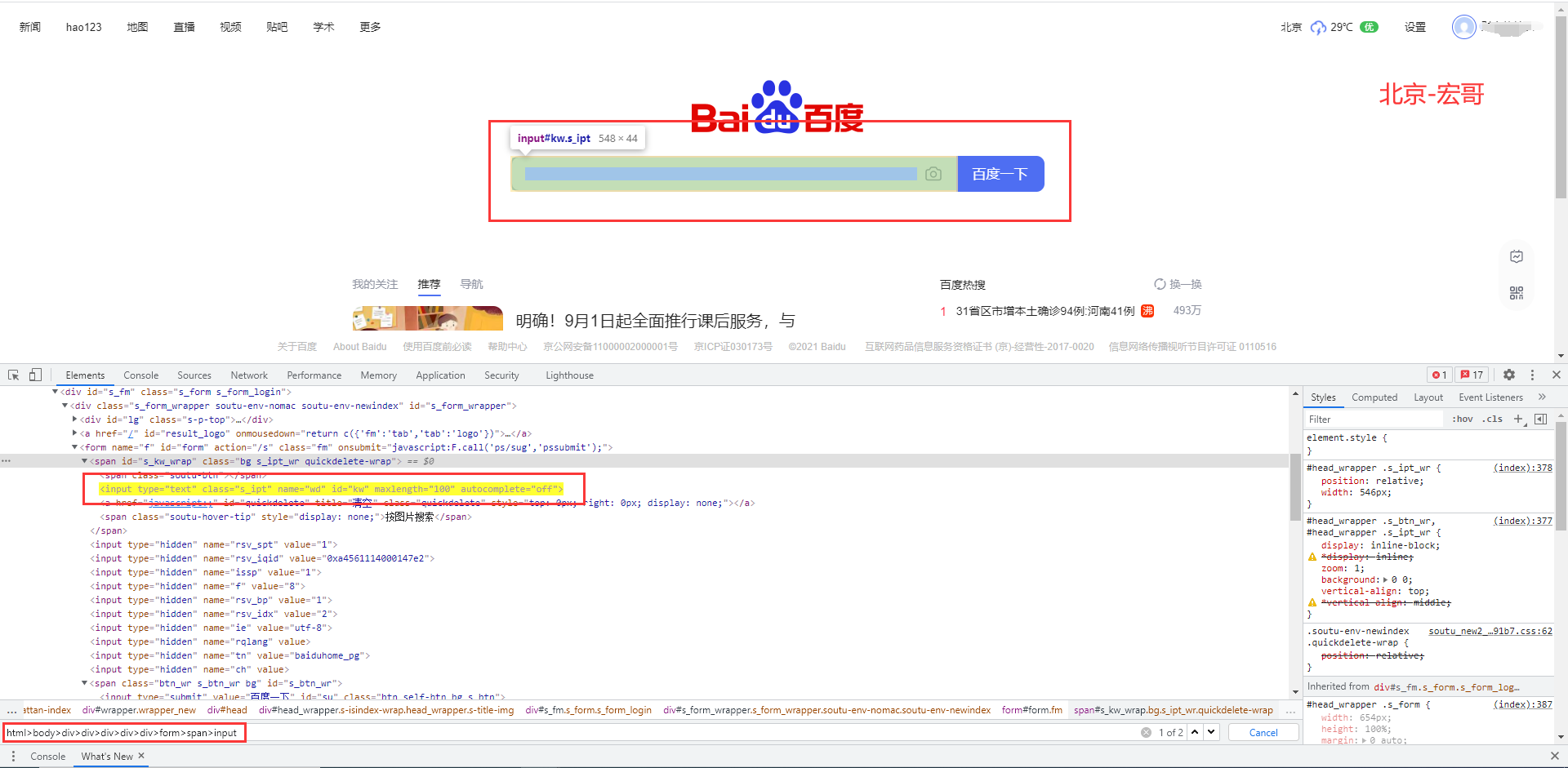
Task: Open the Application tab
Action: coord(440,375)
